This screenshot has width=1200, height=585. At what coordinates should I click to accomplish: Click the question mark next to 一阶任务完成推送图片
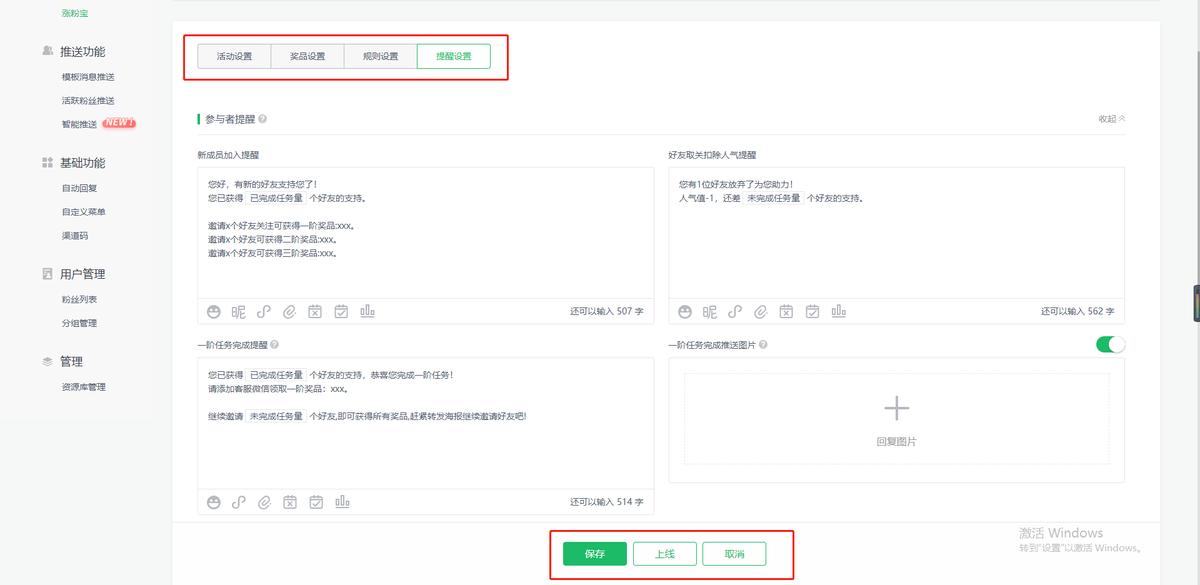[x=765, y=344]
